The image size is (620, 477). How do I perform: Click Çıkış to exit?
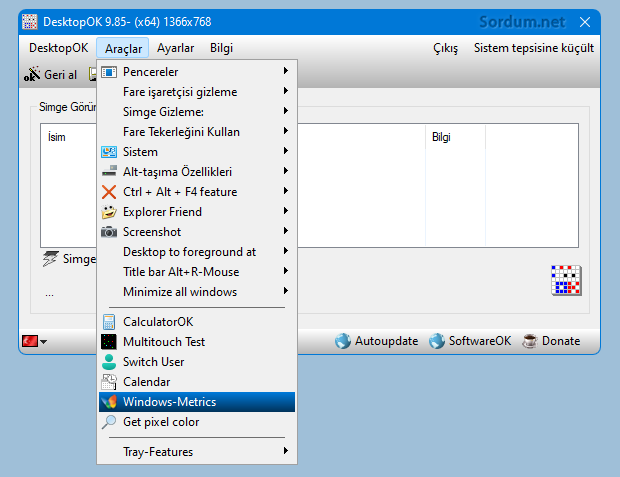click(445, 48)
